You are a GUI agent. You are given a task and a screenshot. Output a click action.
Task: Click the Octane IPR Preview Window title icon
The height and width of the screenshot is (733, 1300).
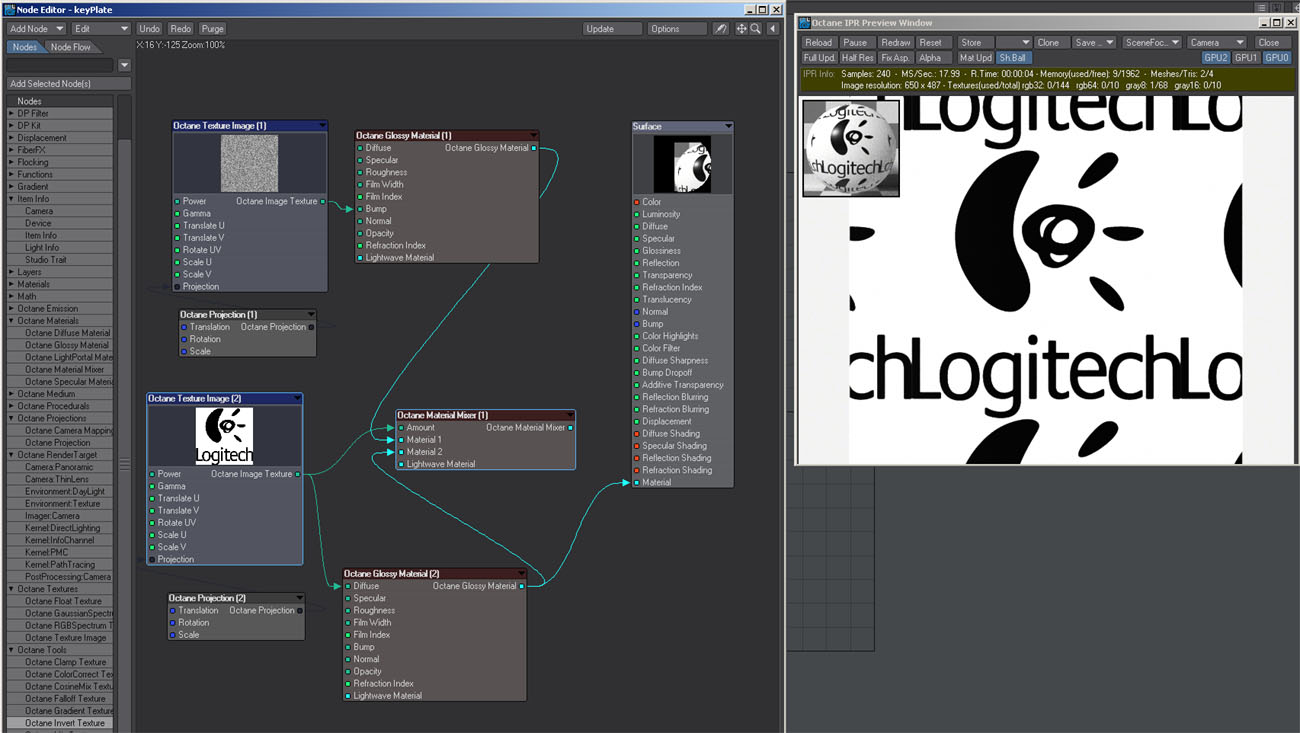click(804, 23)
